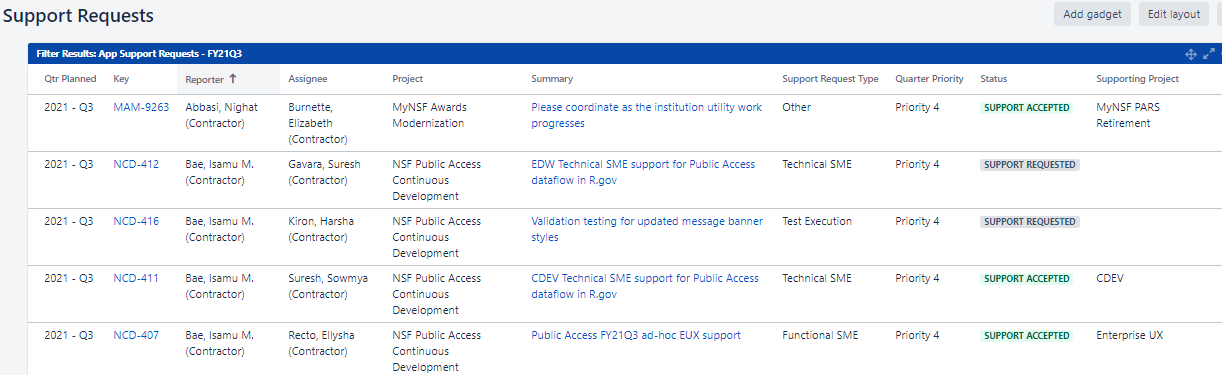Image resolution: width=1222 pixels, height=375 pixels.
Task: Sort by Quarter Priority column header
Action: tap(929, 78)
